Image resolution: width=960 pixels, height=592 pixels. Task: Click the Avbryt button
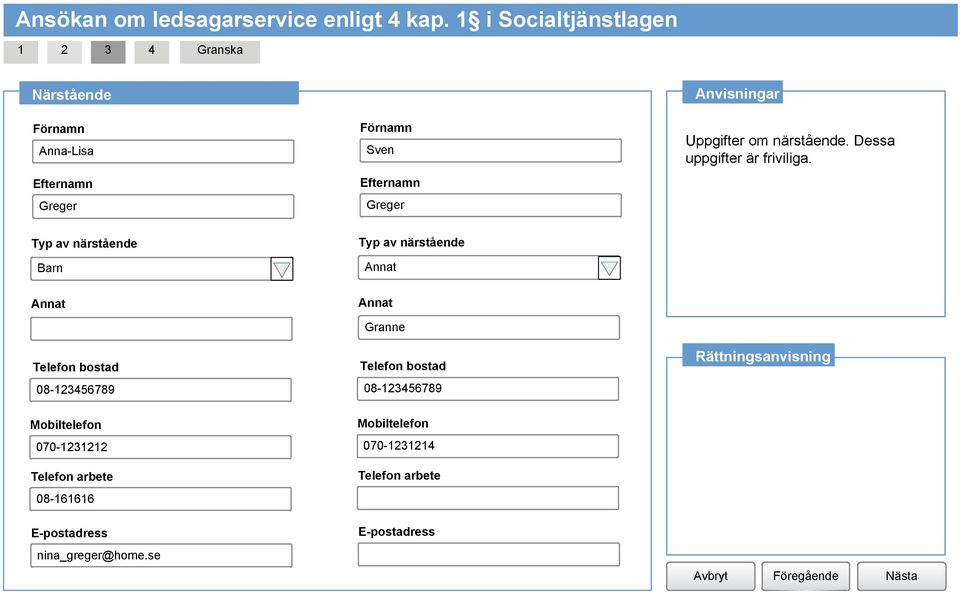tap(711, 576)
